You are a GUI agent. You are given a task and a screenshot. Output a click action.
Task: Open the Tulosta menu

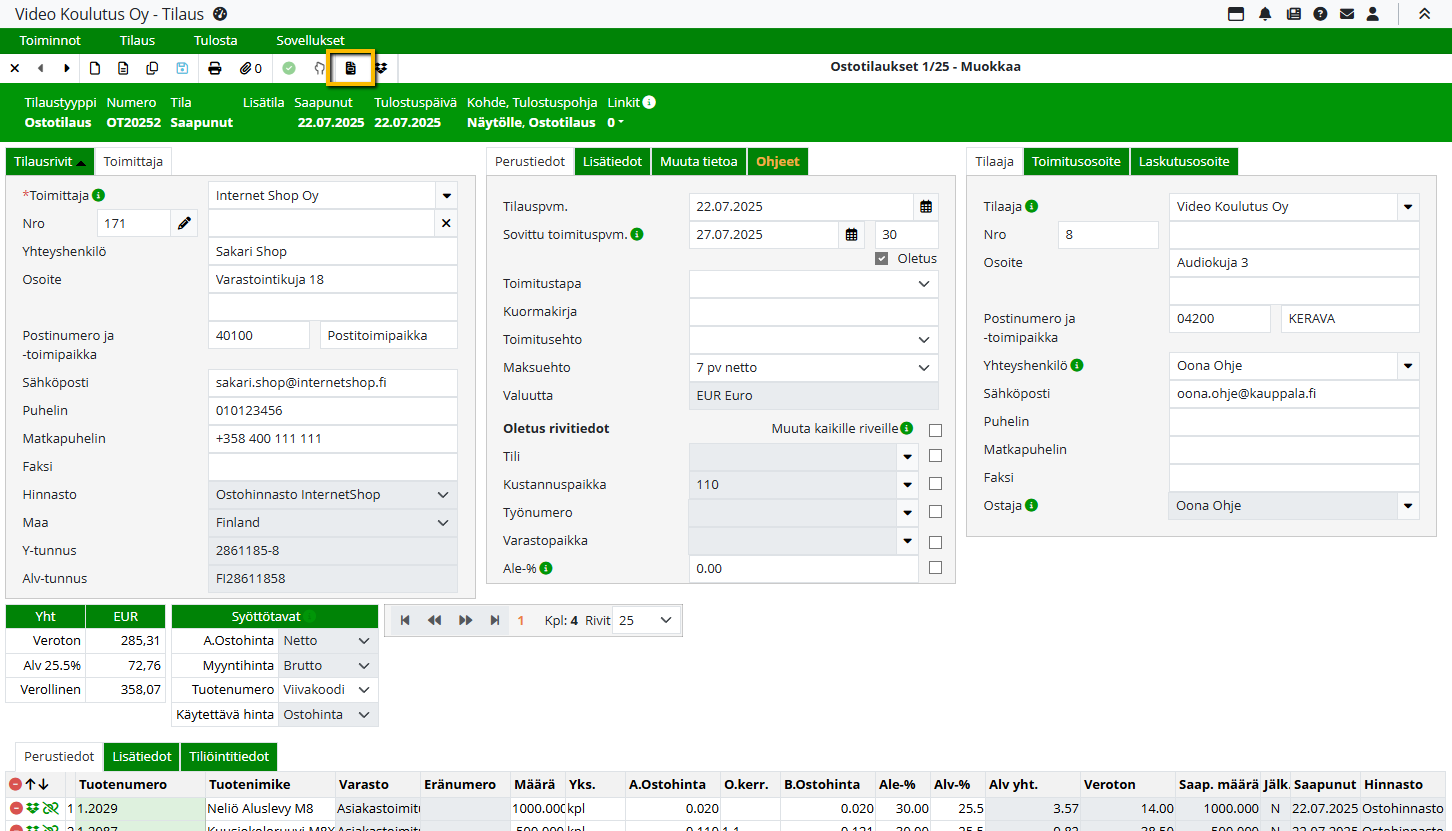pyautogui.click(x=215, y=41)
